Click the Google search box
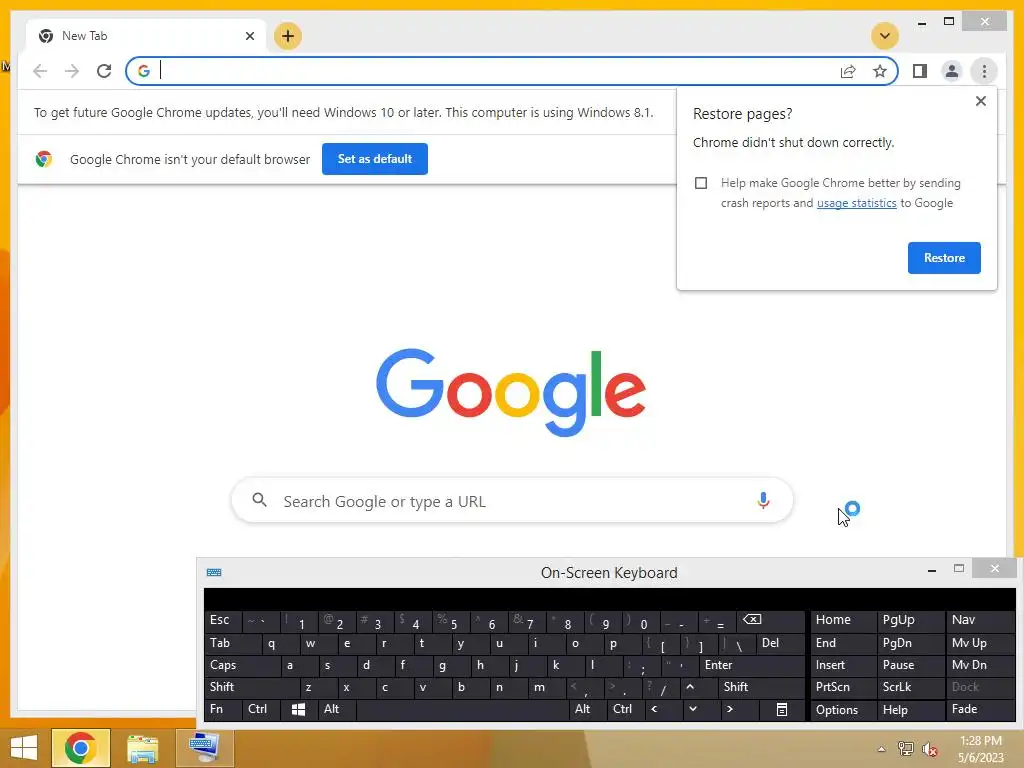The image size is (1024, 768). pyautogui.click(x=512, y=501)
